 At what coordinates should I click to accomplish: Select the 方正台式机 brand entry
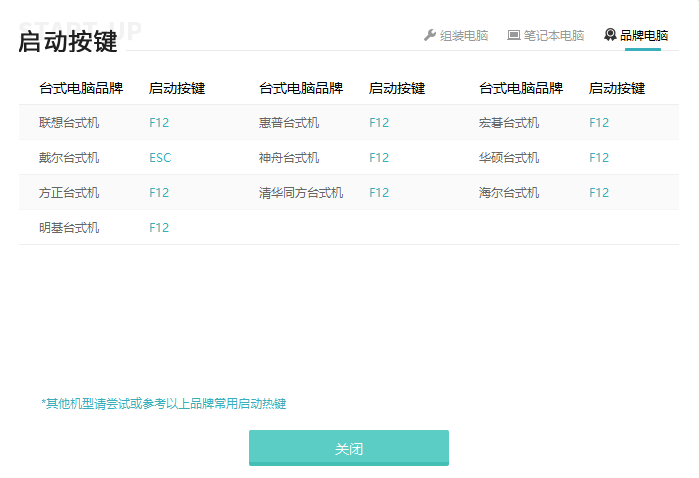pyautogui.click(x=69, y=193)
